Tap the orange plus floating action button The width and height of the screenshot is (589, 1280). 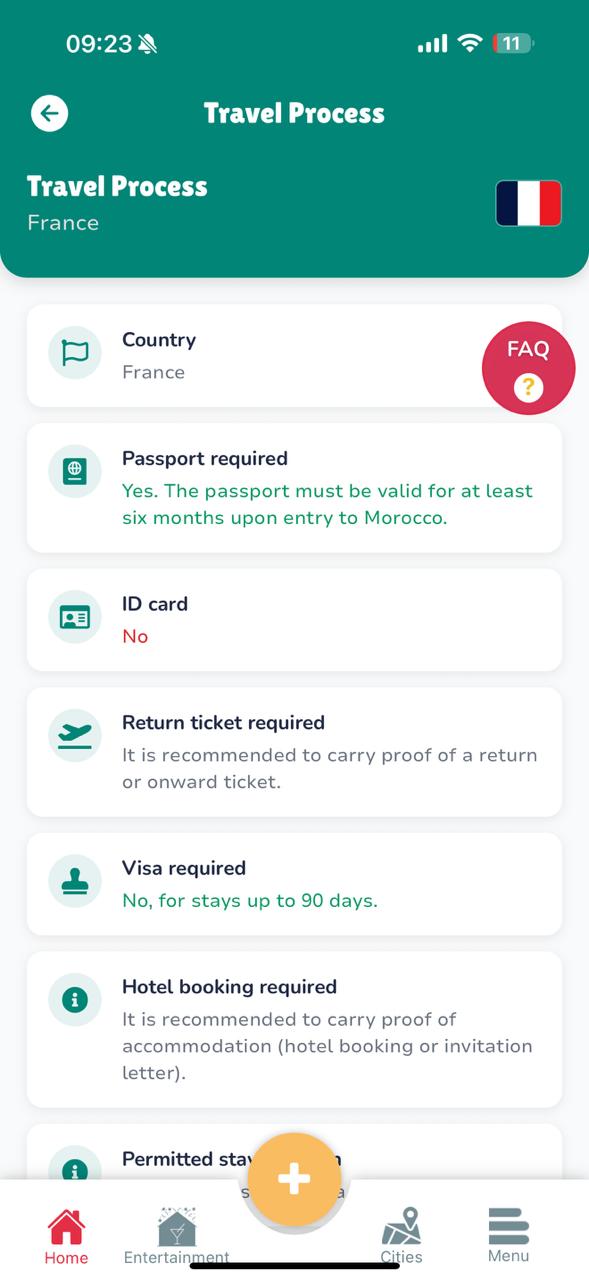click(294, 1179)
